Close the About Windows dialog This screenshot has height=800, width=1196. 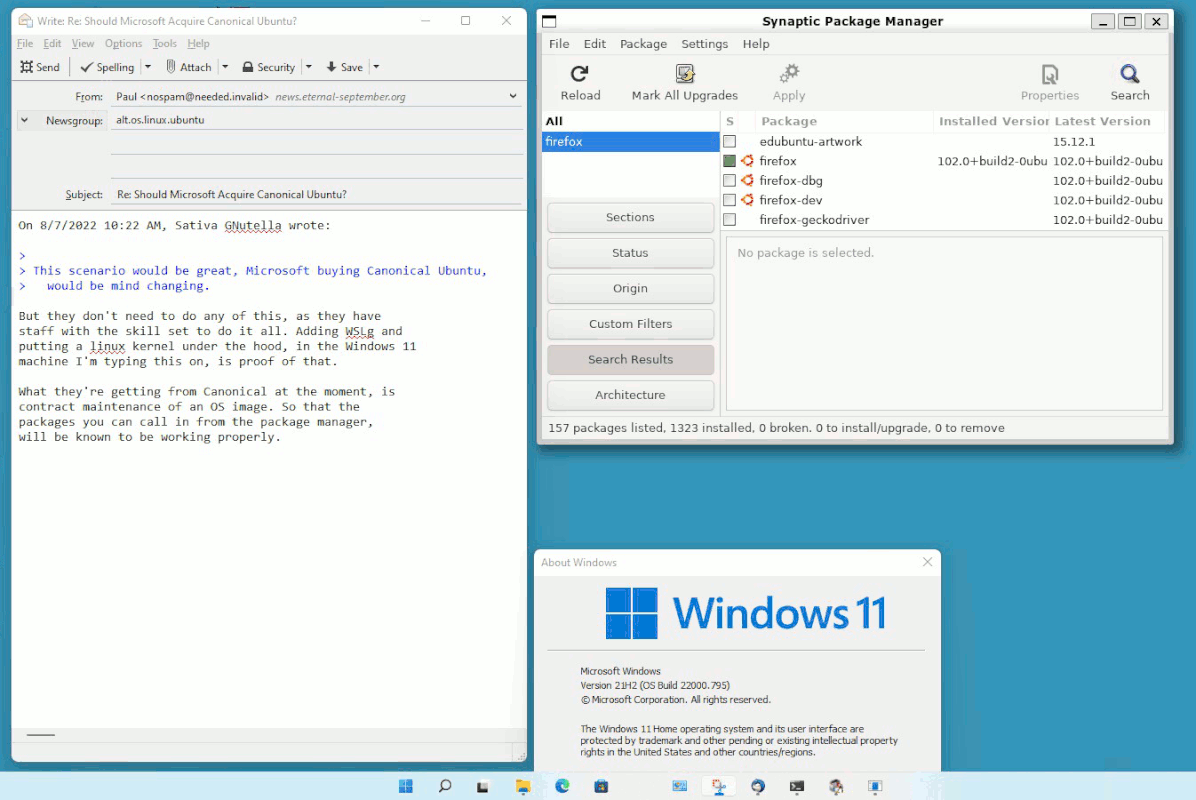(928, 562)
